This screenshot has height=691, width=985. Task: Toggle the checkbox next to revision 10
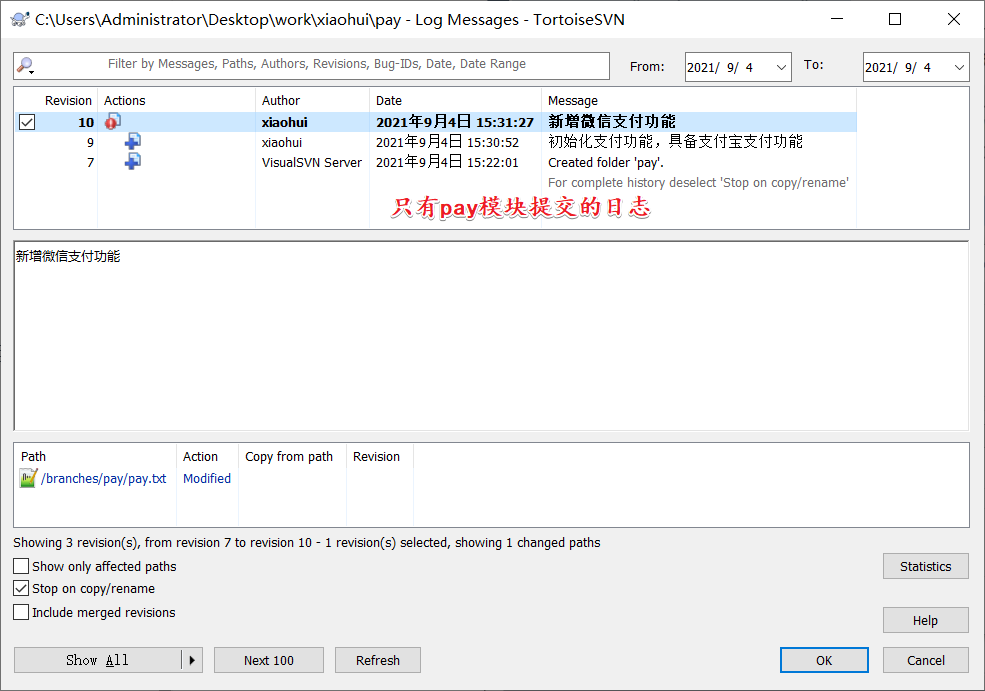26,122
